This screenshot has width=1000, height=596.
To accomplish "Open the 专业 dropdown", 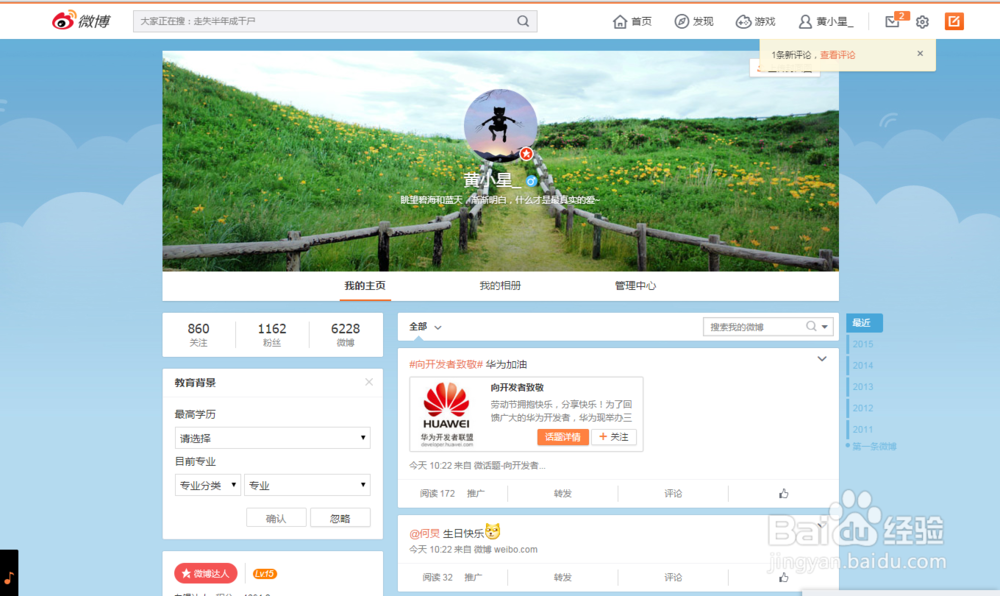I will 307,485.
